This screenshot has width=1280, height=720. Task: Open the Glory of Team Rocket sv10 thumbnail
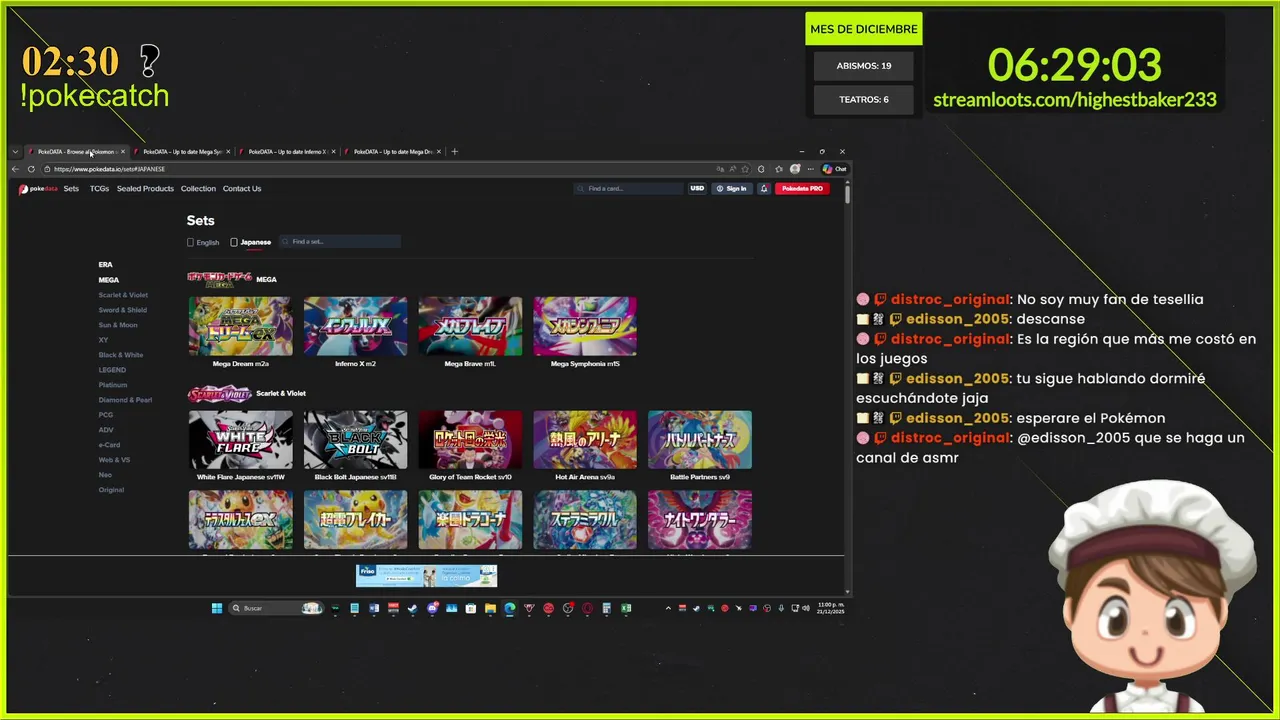pos(470,440)
